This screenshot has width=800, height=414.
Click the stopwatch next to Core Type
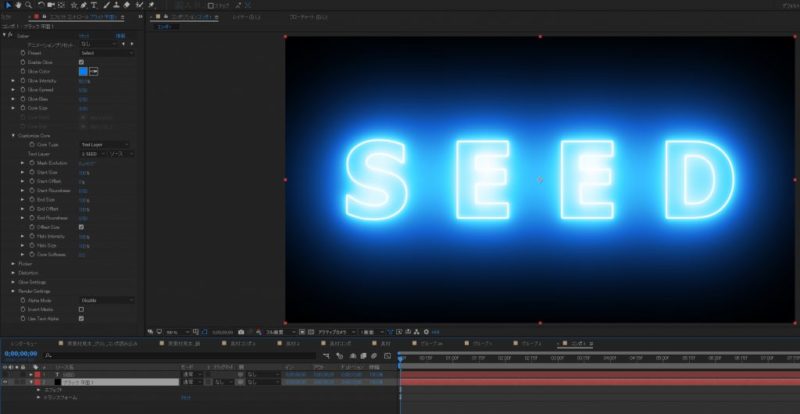point(33,145)
